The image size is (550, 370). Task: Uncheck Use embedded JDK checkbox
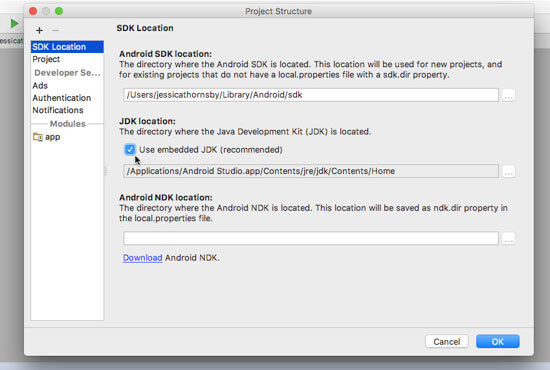click(x=130, y=149)
